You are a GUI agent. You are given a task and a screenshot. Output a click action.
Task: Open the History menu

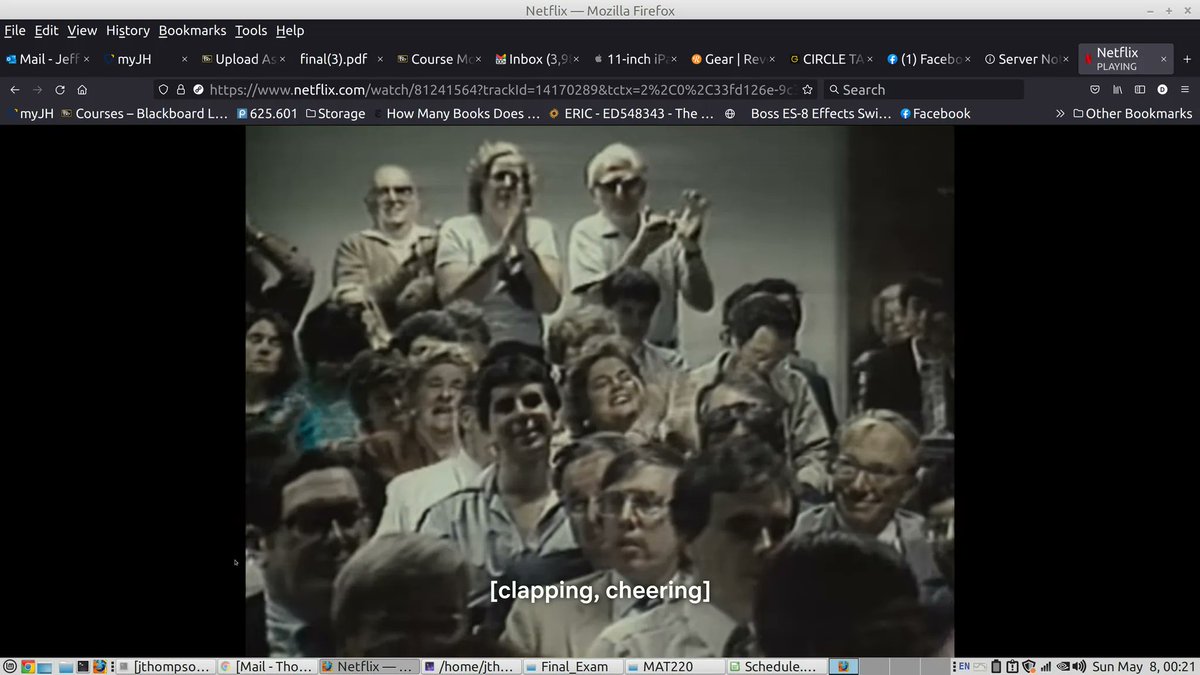[x=128, y=31]
